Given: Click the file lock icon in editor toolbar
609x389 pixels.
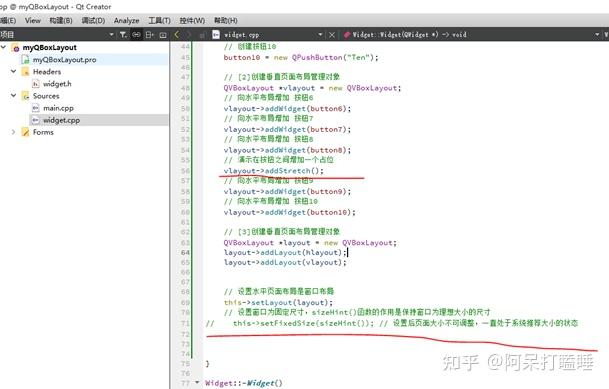Looking at the screenshot, I should tap(202, 35).
